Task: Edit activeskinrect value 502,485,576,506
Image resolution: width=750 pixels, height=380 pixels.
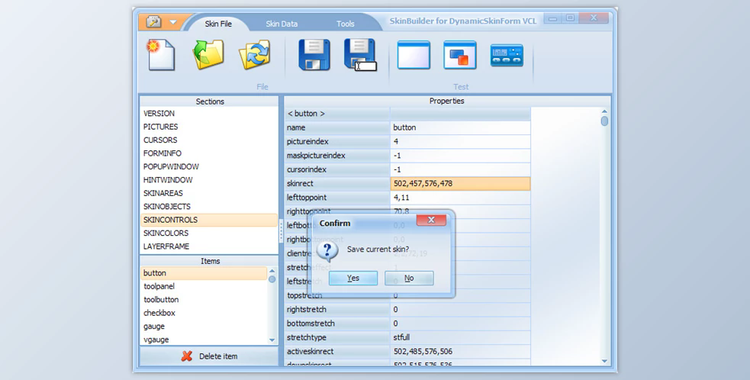Action: pos(460,351)
